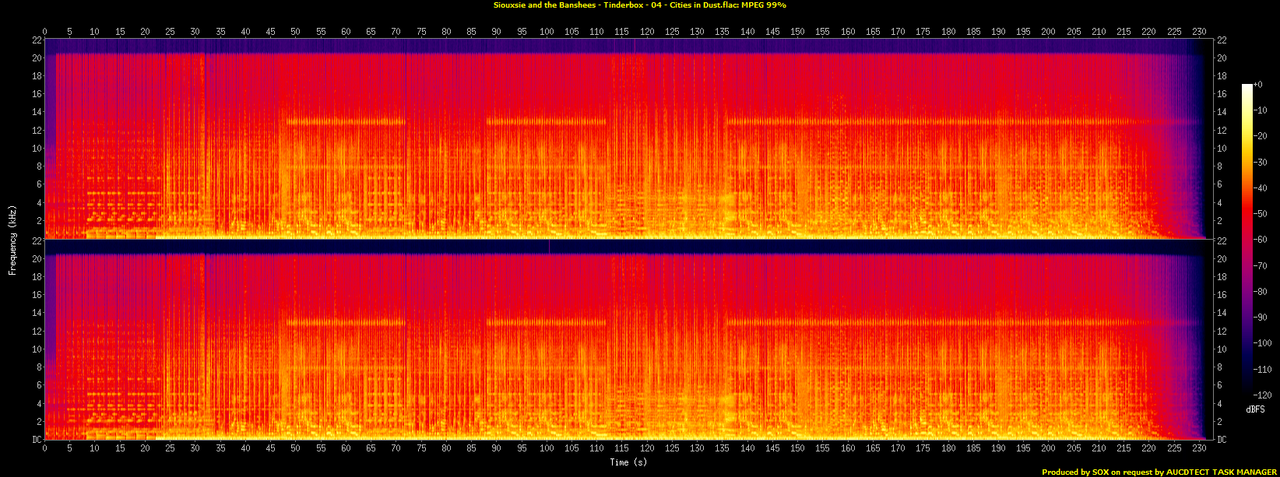
Task: Click the '-100' value on the dBFS scale
Action: 1265,343
